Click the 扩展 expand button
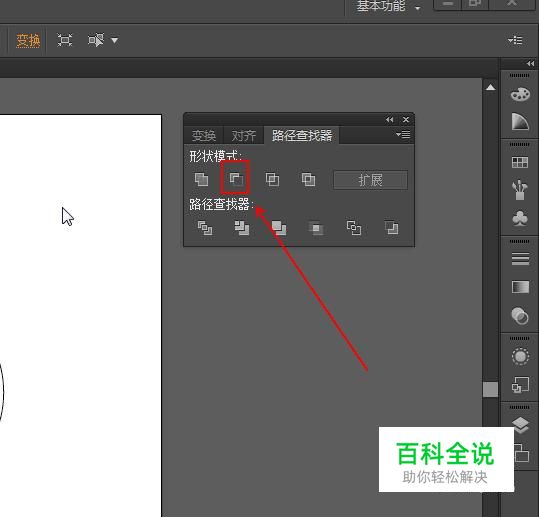This screenshot has width=539, height=517. tap(370, 180)
